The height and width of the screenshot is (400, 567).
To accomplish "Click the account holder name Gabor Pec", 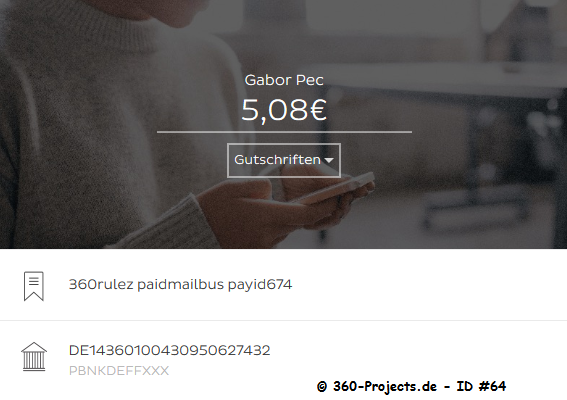I will [284, 80].
